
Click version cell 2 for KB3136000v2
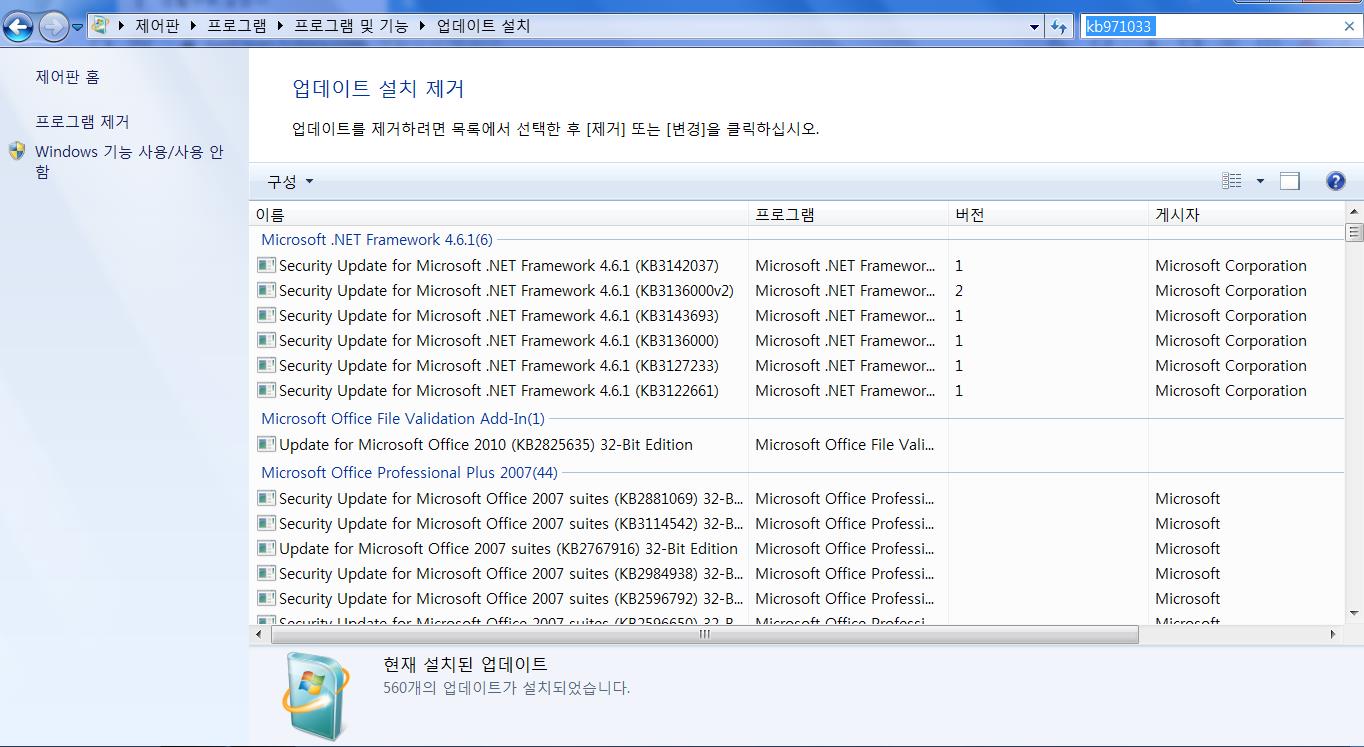[x=959, y=291]
